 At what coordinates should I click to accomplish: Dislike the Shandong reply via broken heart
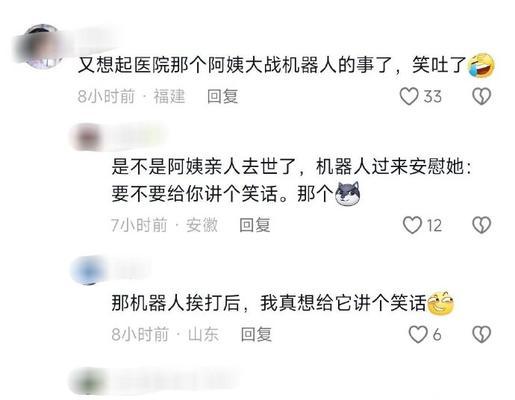tap(482, 334)
